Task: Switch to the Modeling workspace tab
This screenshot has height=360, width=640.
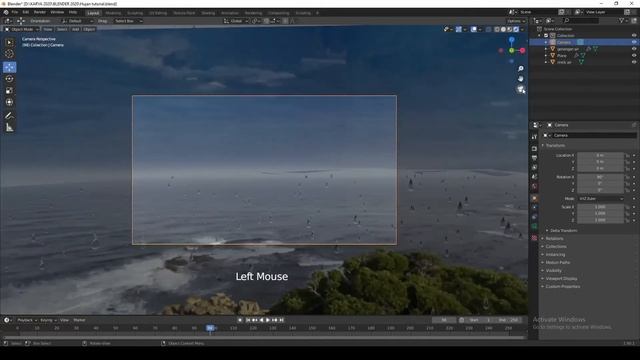Action: coord(113,13)
